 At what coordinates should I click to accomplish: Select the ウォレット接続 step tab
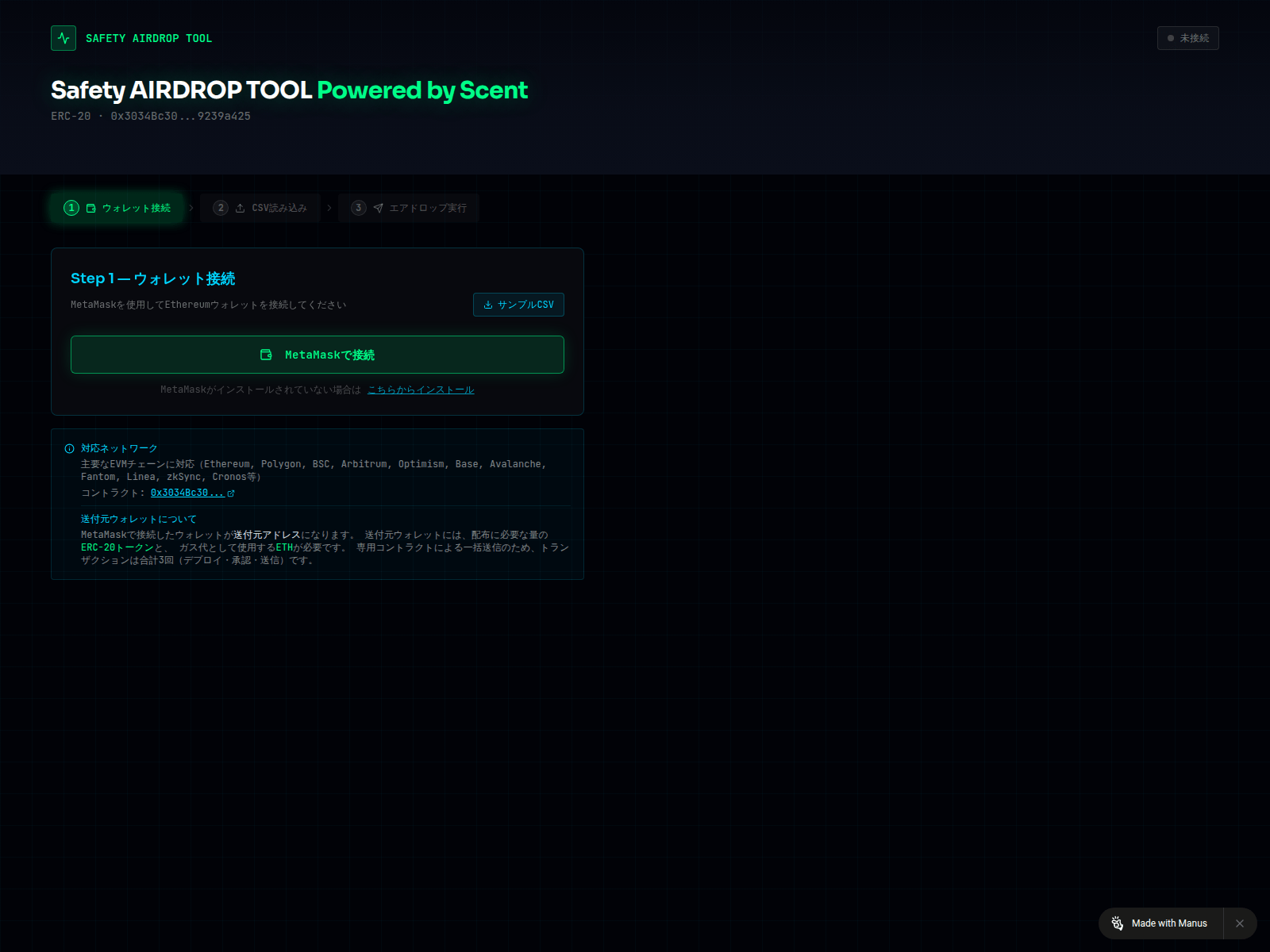click(117, 208)
